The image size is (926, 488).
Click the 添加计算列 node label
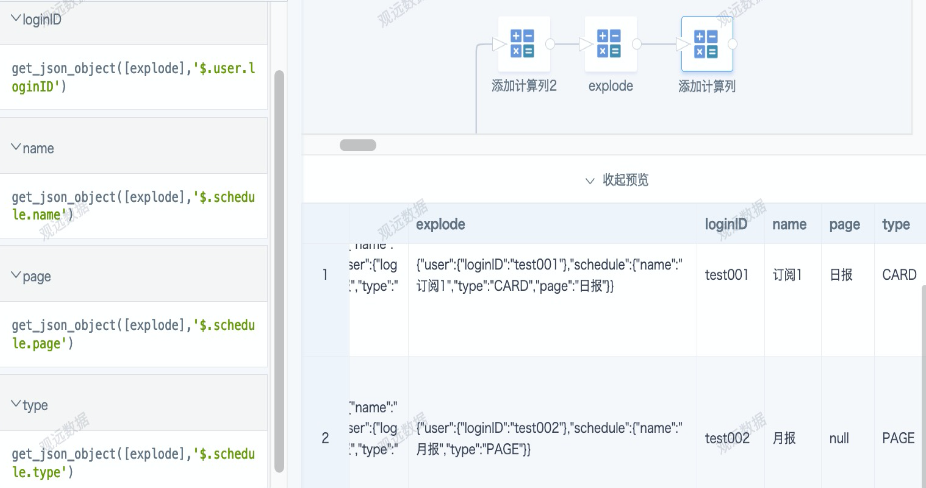coord(707,86)
